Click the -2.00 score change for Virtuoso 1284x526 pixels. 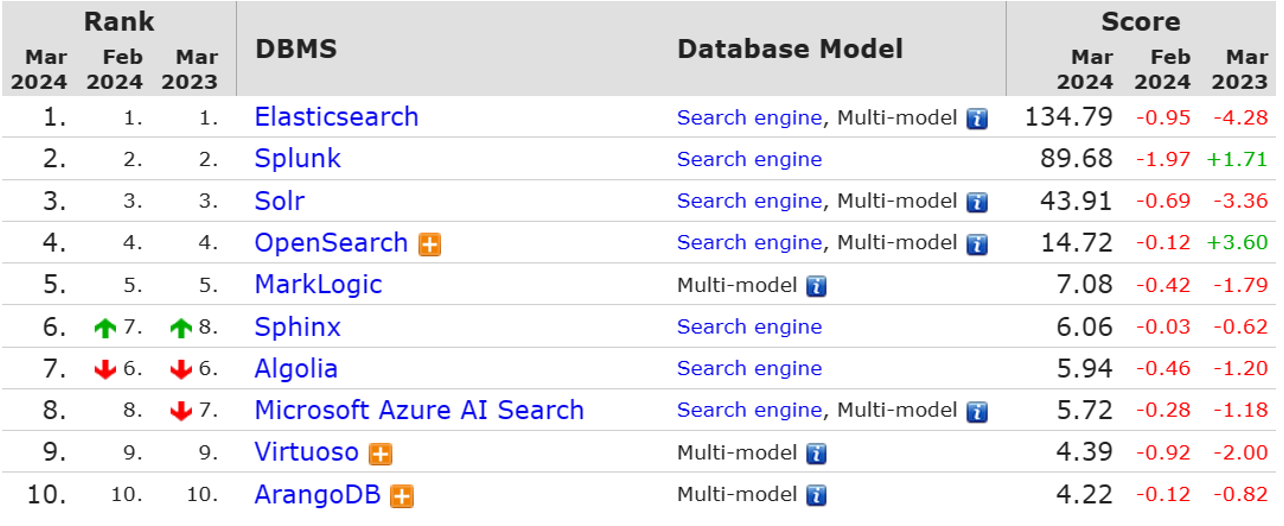point(1241,453)
